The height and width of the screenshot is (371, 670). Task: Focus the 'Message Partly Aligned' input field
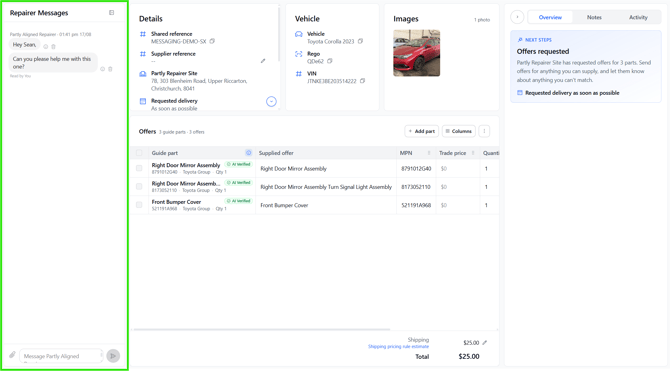tap(61, 356)
